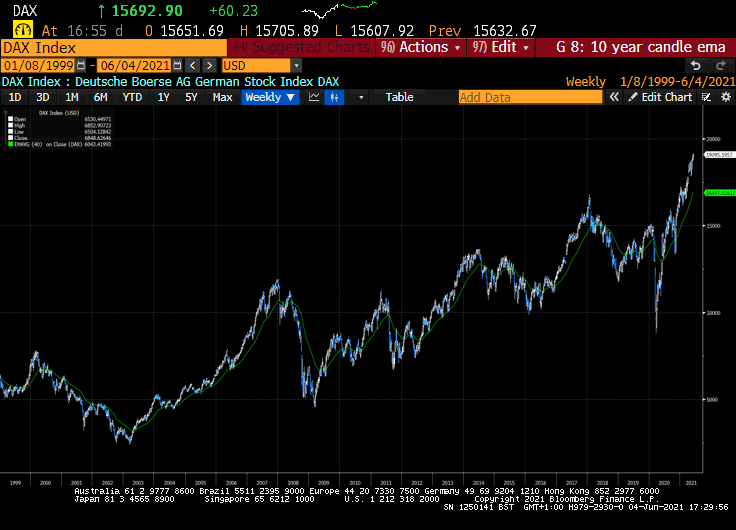This screenshot has width=736, height=530.
Task: Click the end date field 06/04/2021
Action: 135,65
